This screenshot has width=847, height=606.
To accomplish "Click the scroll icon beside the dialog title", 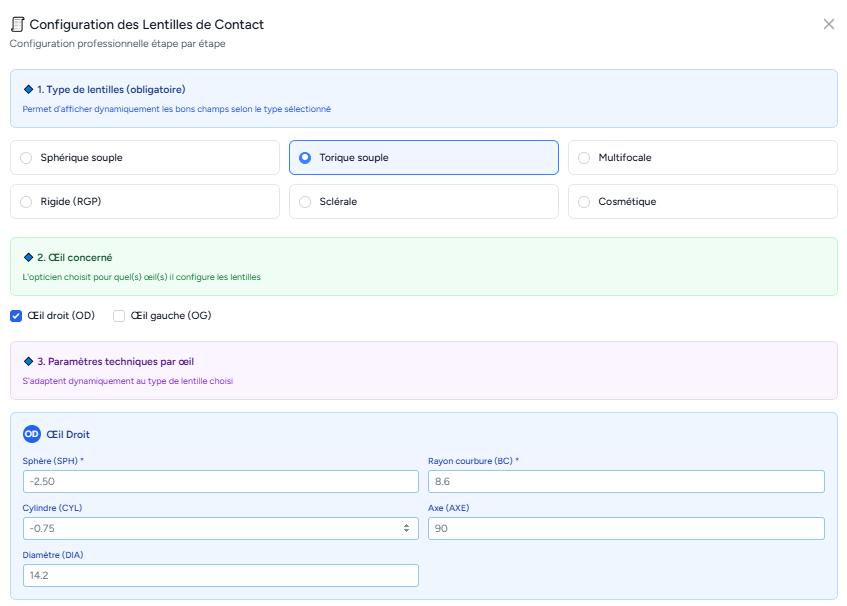I will [x=17, y=24].
